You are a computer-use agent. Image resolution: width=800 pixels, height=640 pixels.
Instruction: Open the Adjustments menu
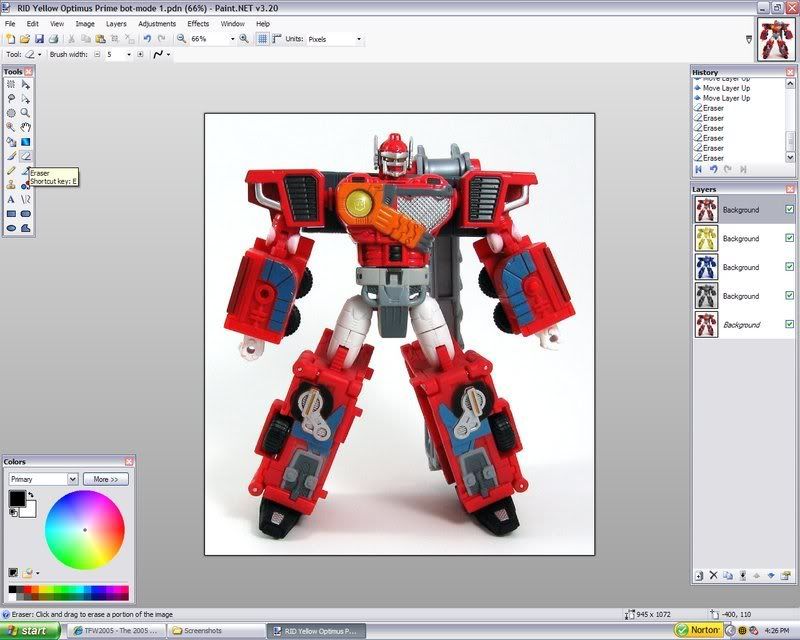pos(157,23)
